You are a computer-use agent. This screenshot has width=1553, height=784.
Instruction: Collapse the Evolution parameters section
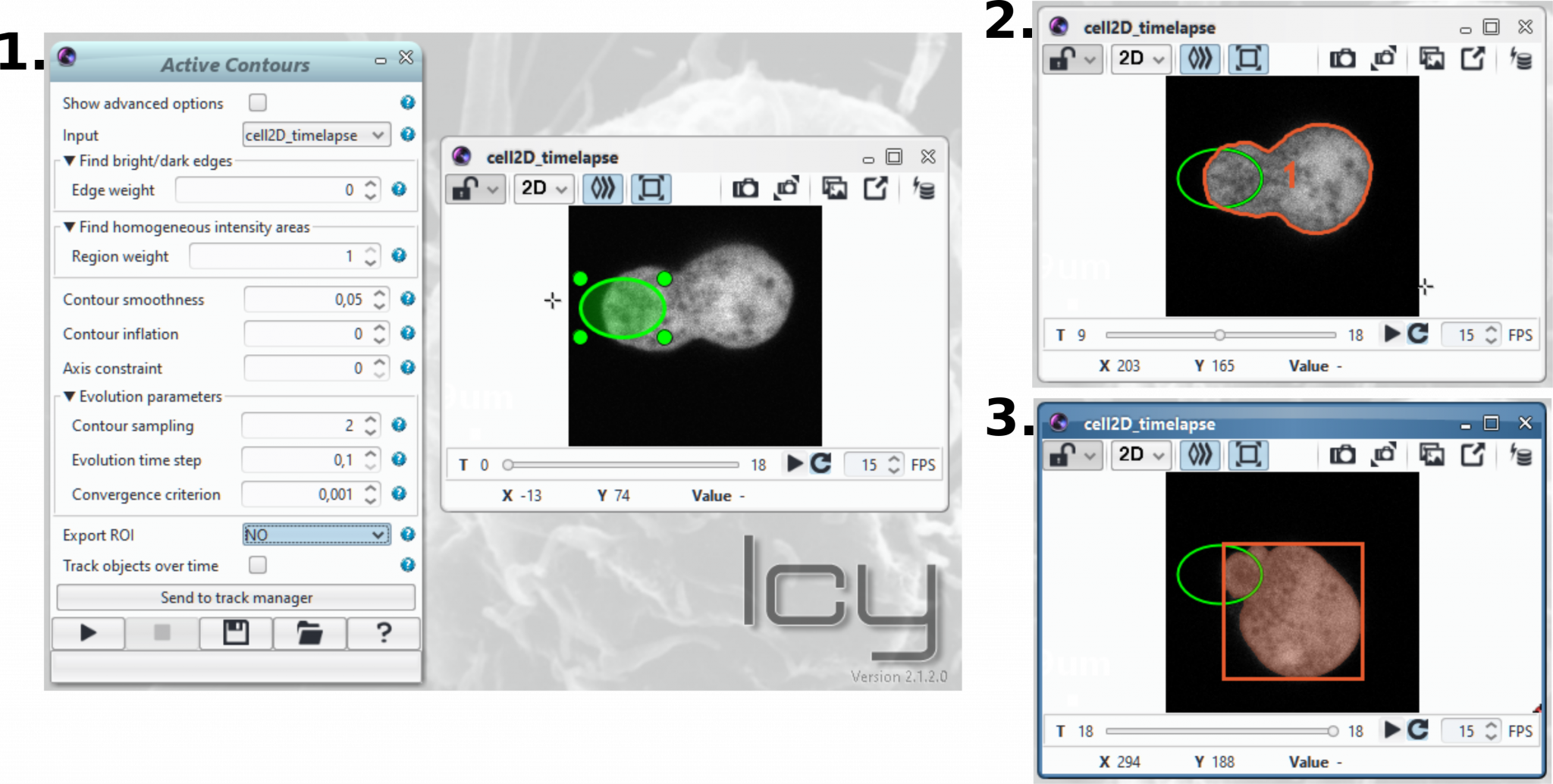(x=71, y=396)
